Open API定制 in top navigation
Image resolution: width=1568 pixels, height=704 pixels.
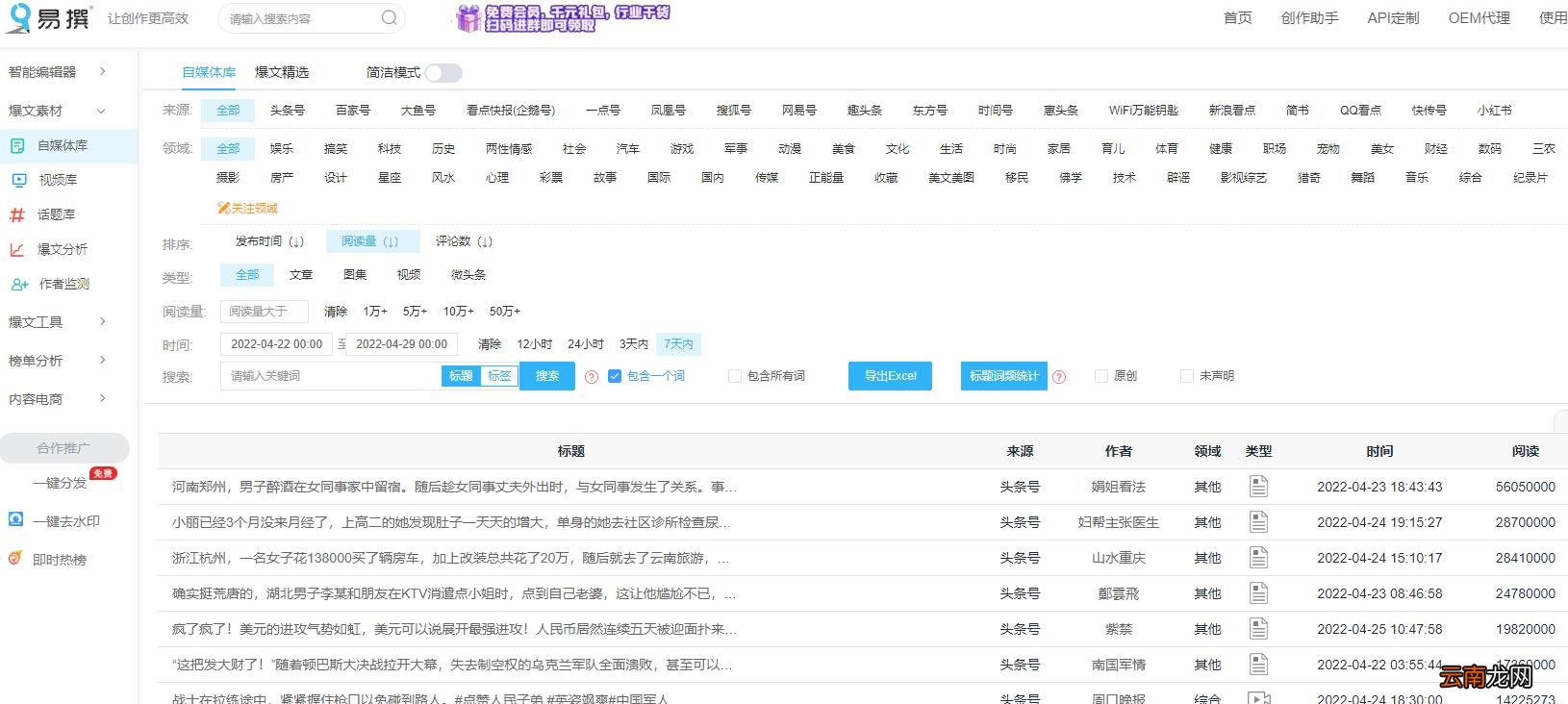point(1393,17)
